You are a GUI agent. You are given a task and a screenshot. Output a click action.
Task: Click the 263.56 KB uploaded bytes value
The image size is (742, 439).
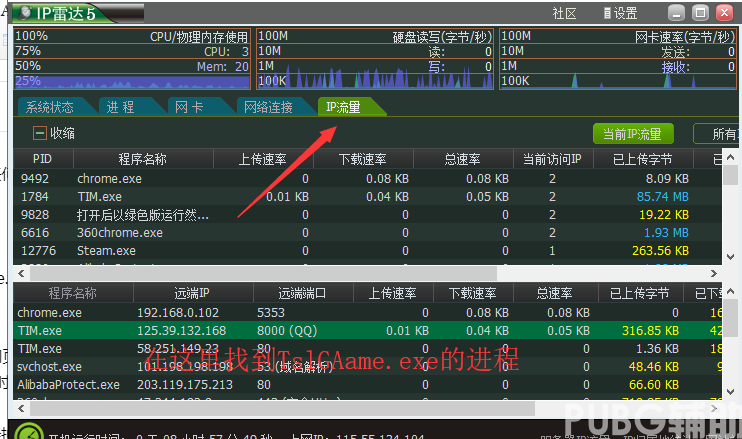click(x=660, y=251)
